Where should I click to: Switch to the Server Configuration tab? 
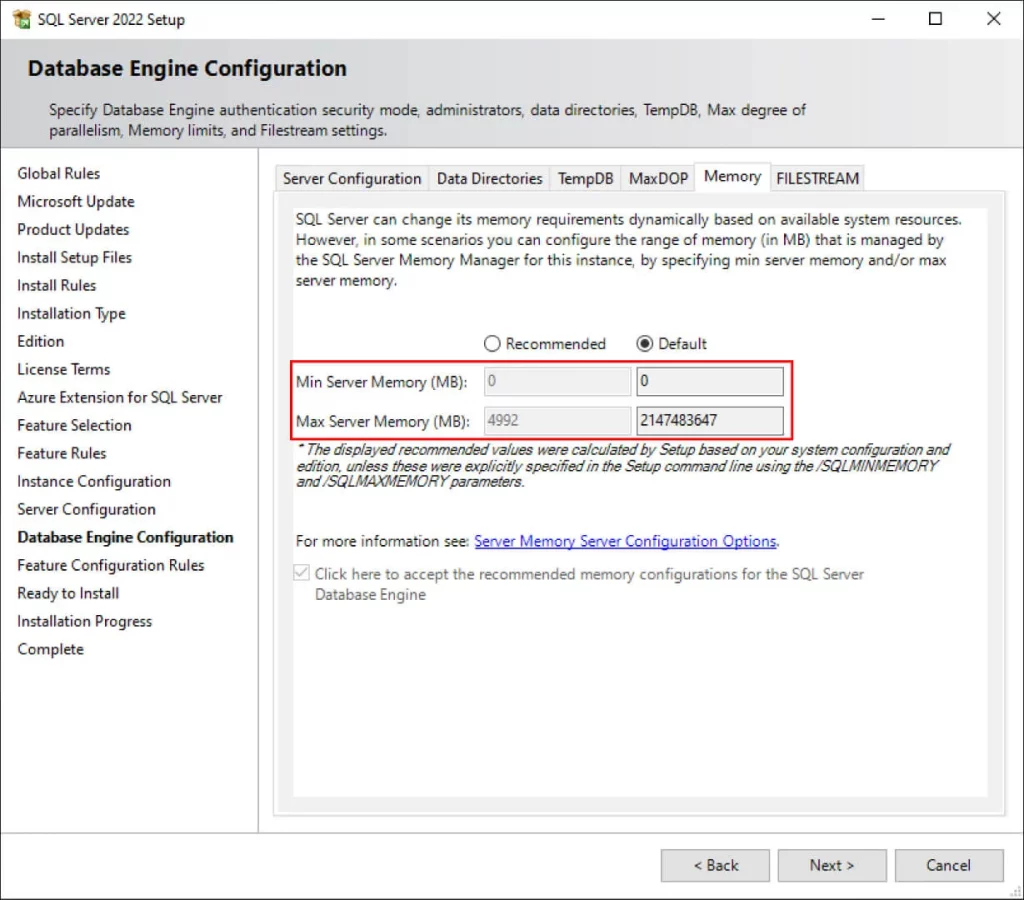point(351,178)
